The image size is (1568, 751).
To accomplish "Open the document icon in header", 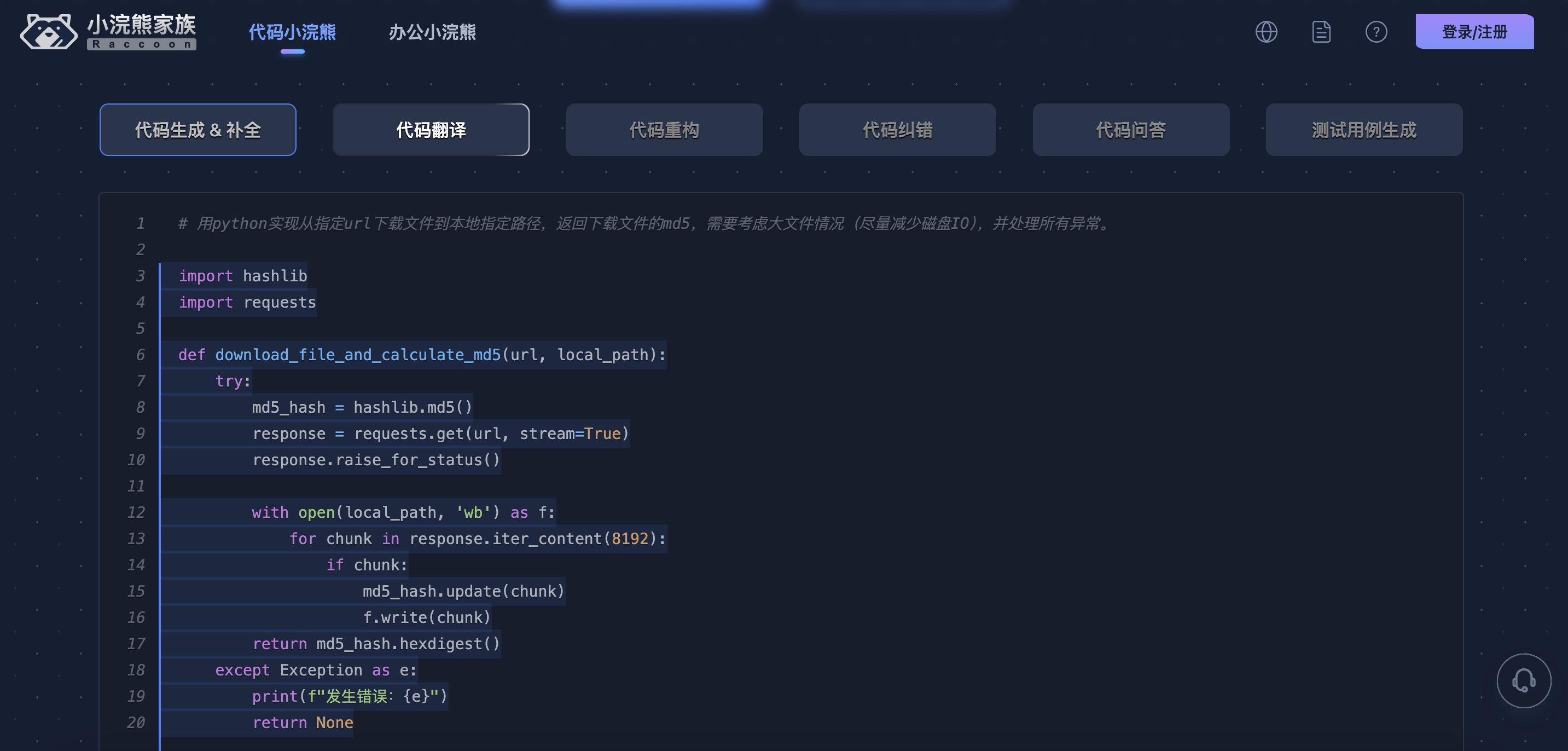I will (1321, 32).
